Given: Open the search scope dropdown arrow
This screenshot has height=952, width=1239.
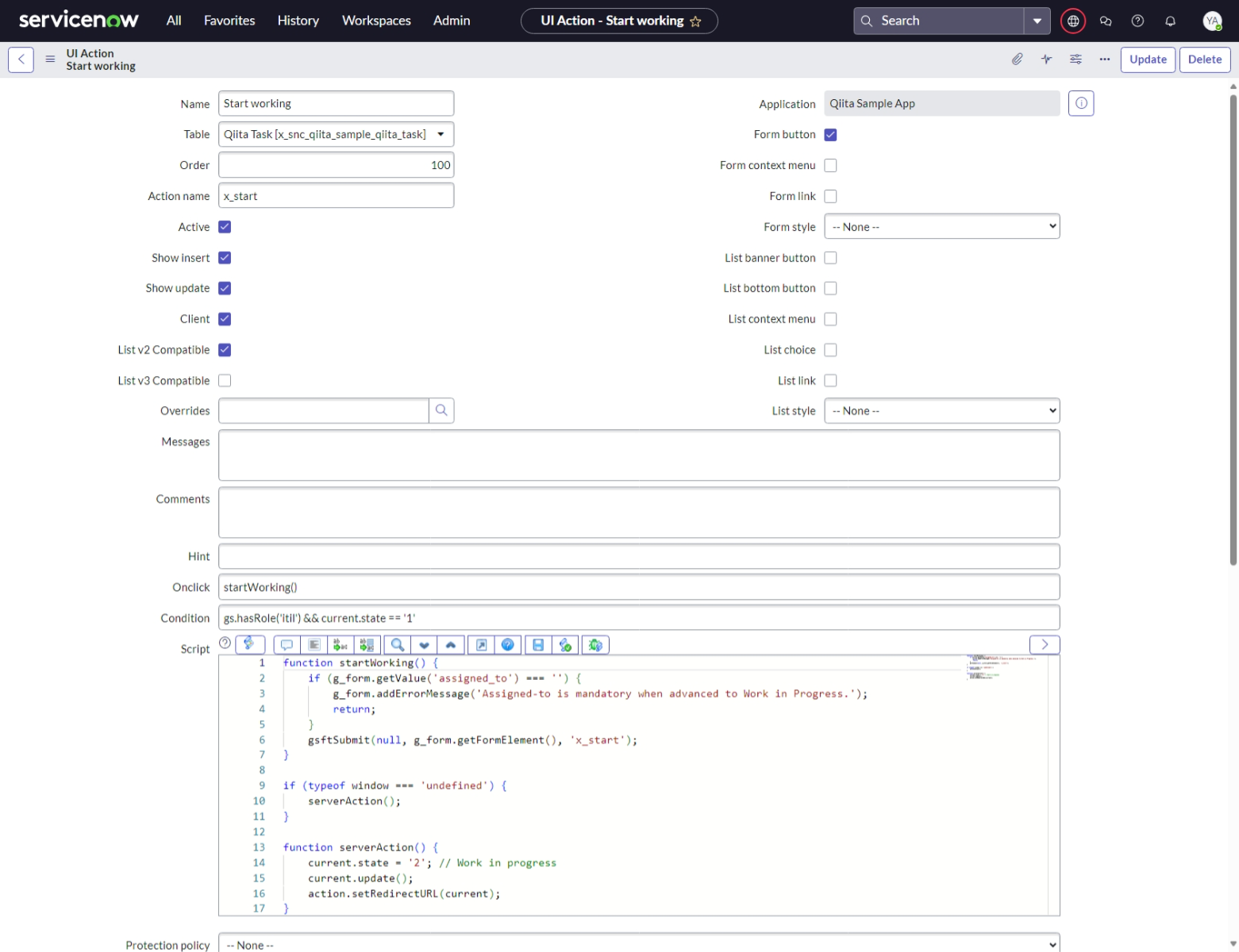Looking at the screenshot, I should [1037, 21].
